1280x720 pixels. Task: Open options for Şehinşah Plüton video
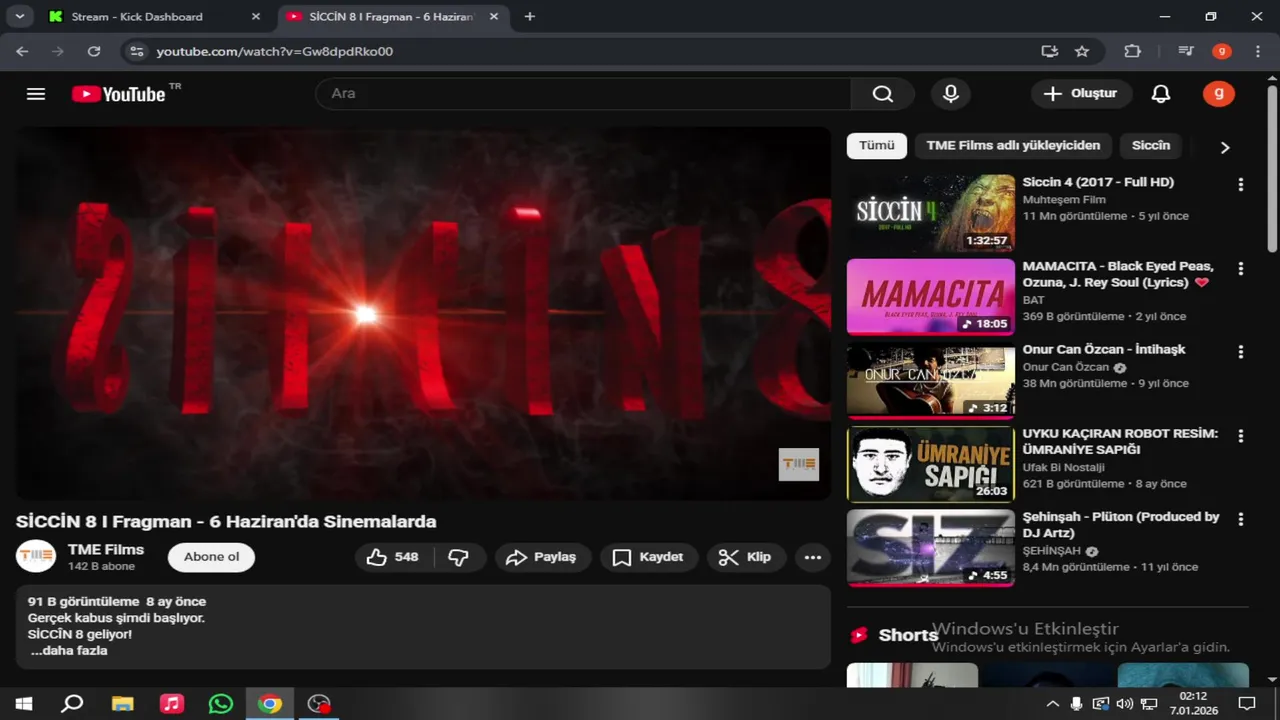[1240, 520]
